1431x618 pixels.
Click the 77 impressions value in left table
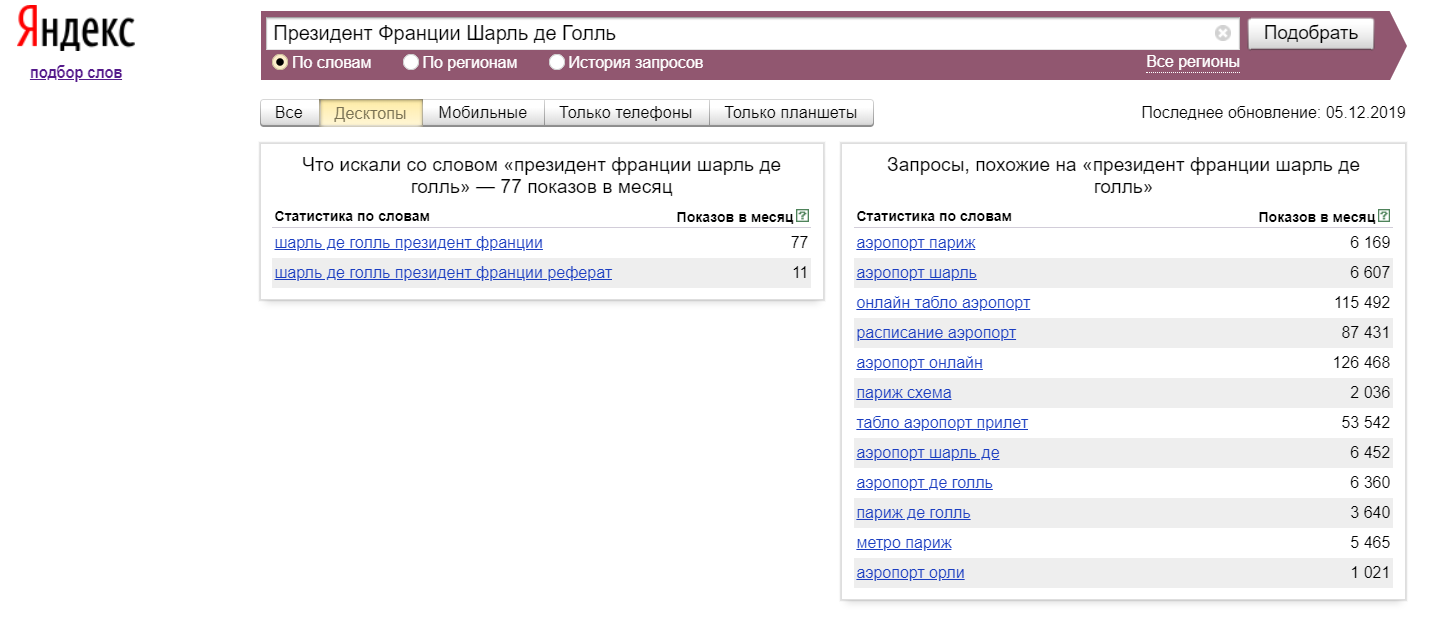799,242
